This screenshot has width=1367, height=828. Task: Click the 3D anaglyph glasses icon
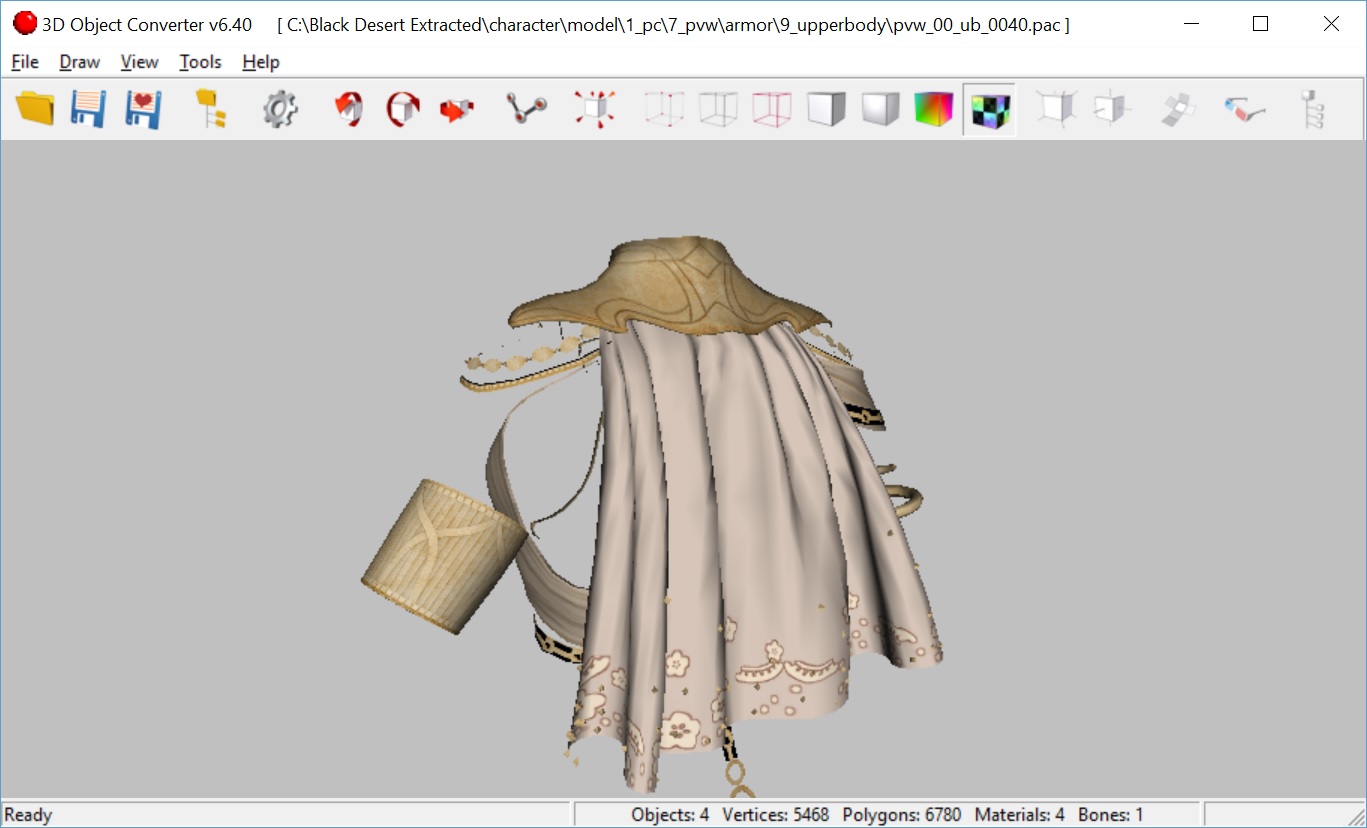click(x=1244, y=108)
